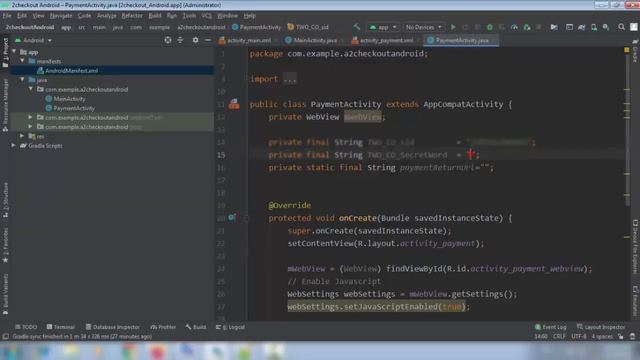Open the AVD Manager phone icon
The image size is (640, 360).
click(594, 27)
